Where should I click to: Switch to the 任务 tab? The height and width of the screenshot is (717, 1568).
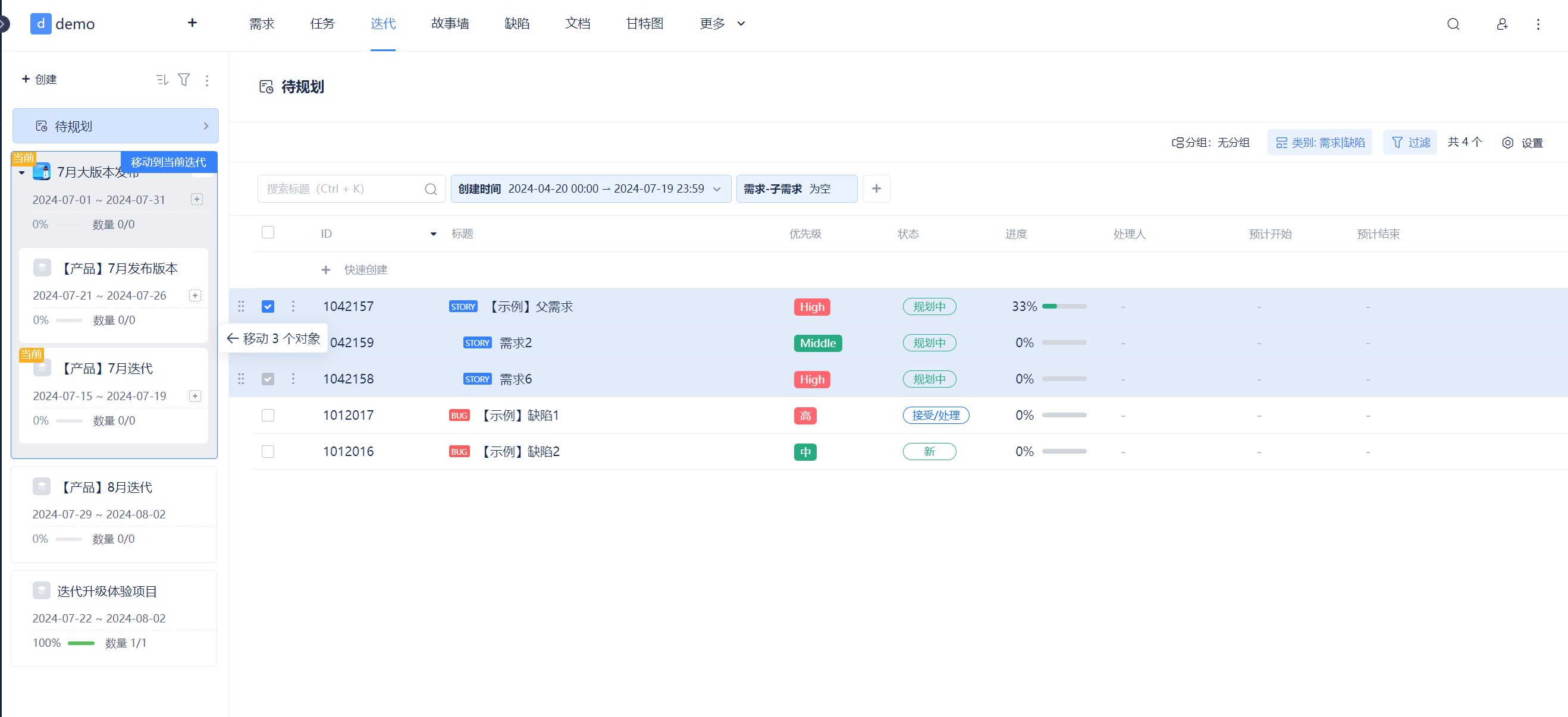click(322, 24)
